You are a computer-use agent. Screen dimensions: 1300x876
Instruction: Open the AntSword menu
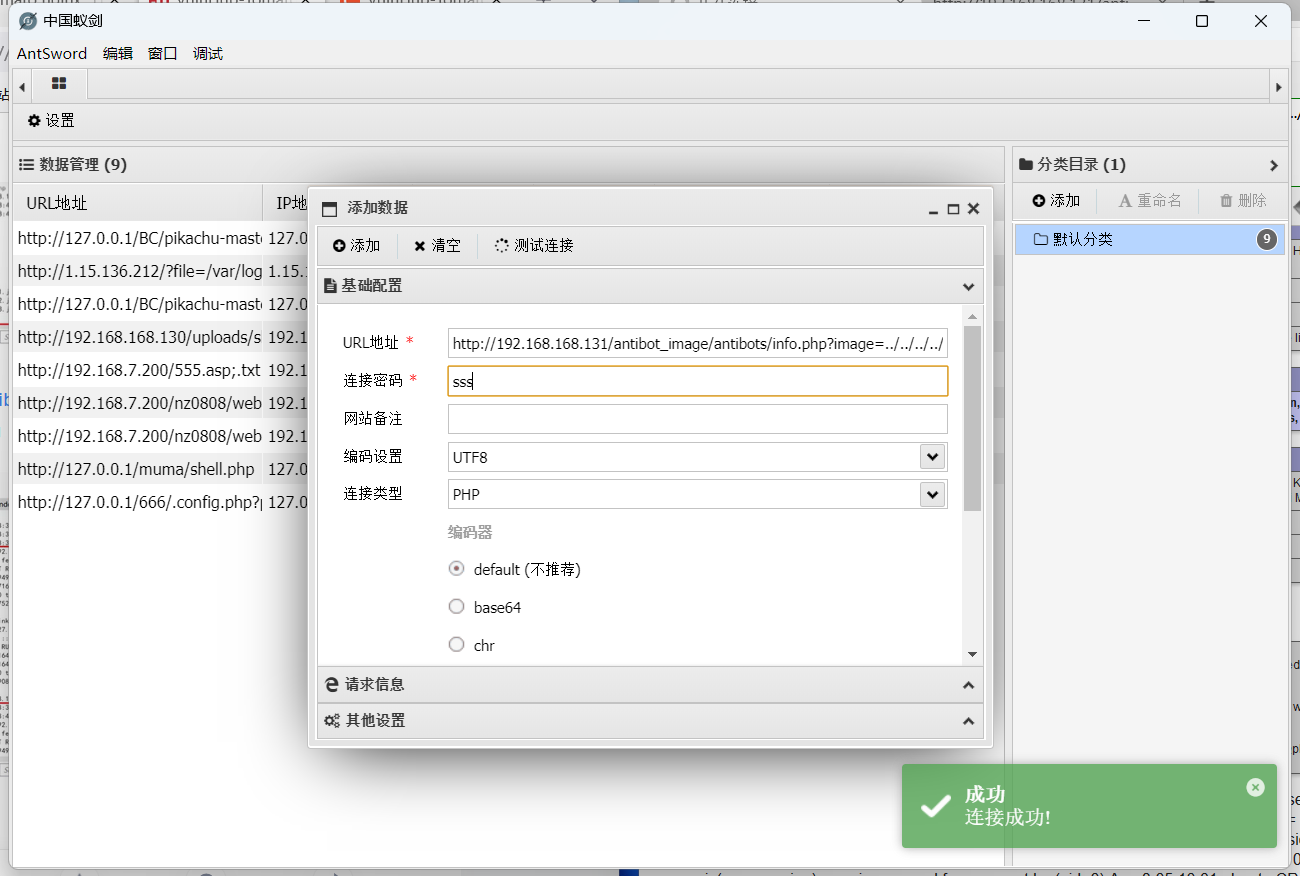(52, 54)
